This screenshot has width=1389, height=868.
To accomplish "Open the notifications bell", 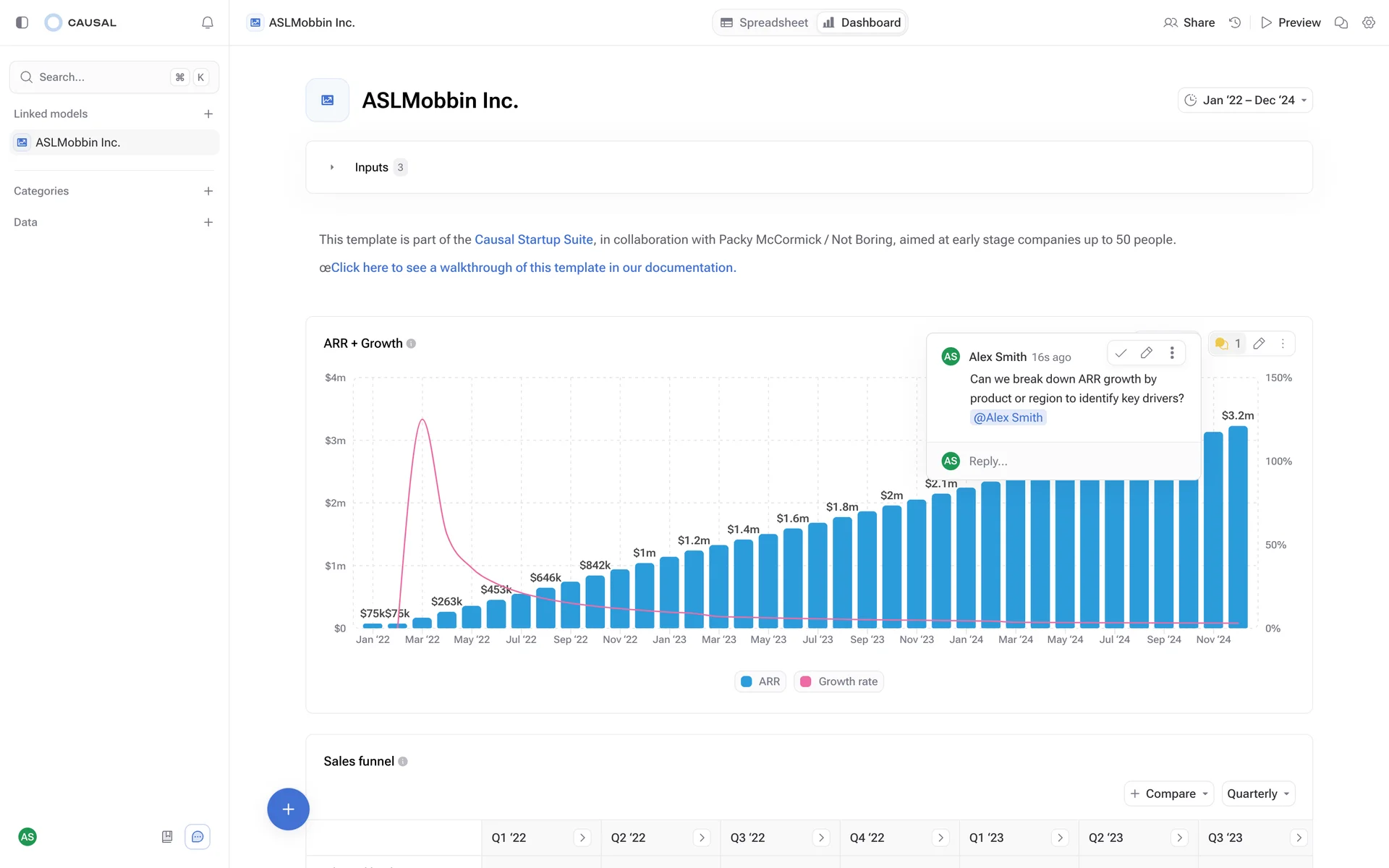I will pos(208,22).
